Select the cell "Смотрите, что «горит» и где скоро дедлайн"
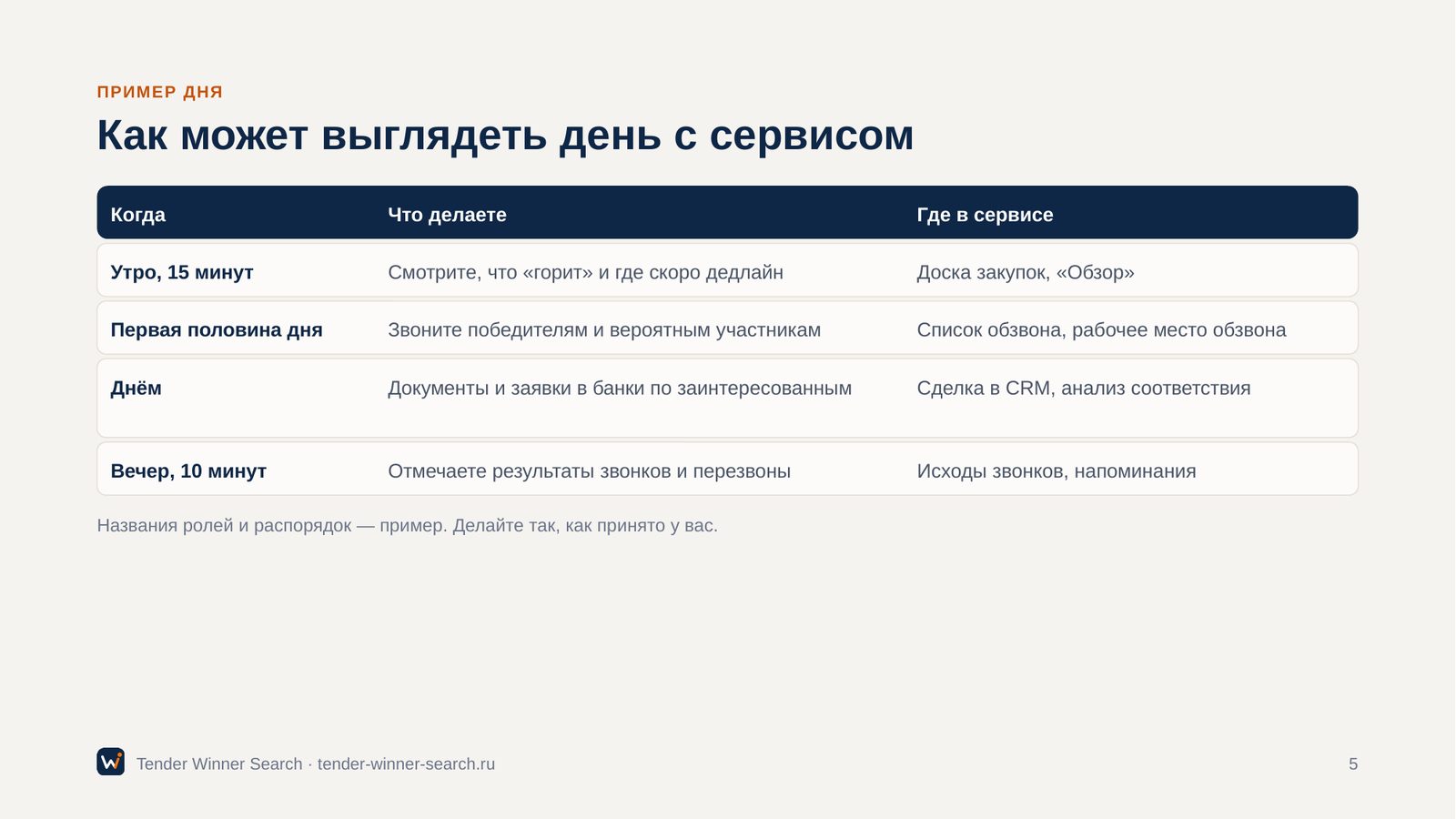Viewport: 1456px width, 819px height. click(585, 272)
